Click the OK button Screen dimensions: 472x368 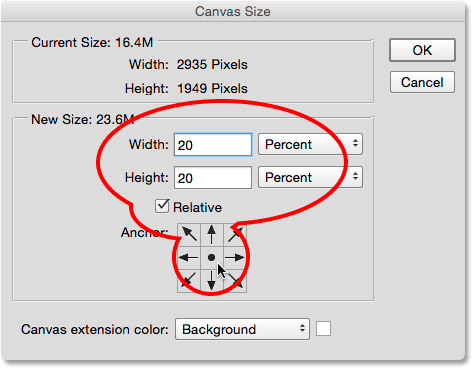(422, 50)
